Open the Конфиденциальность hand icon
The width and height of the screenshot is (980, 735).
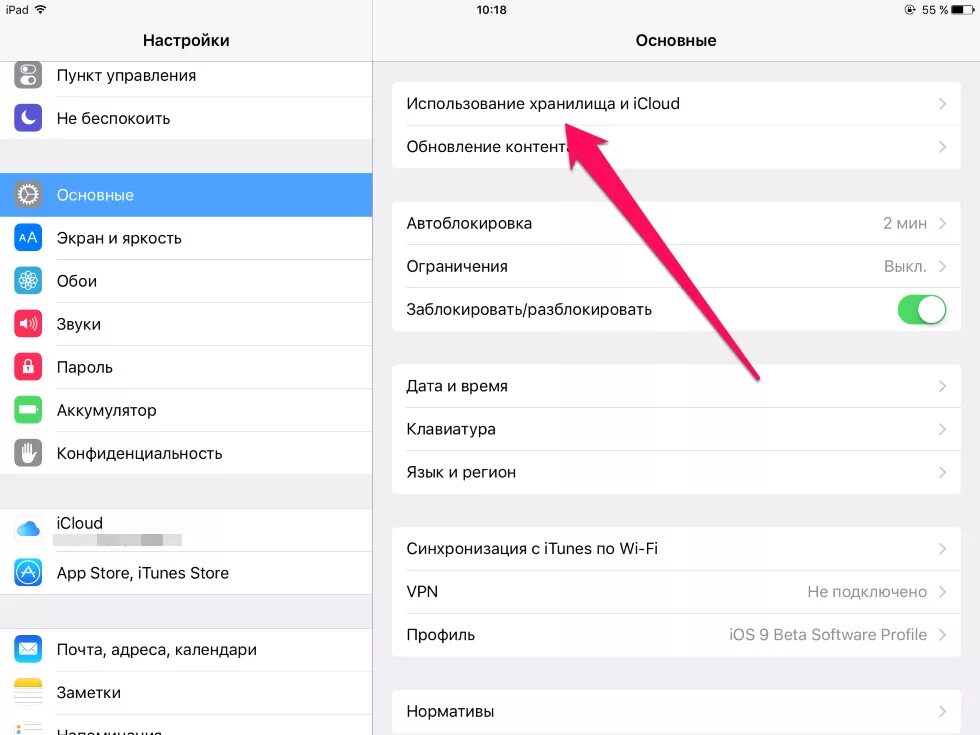28,453
